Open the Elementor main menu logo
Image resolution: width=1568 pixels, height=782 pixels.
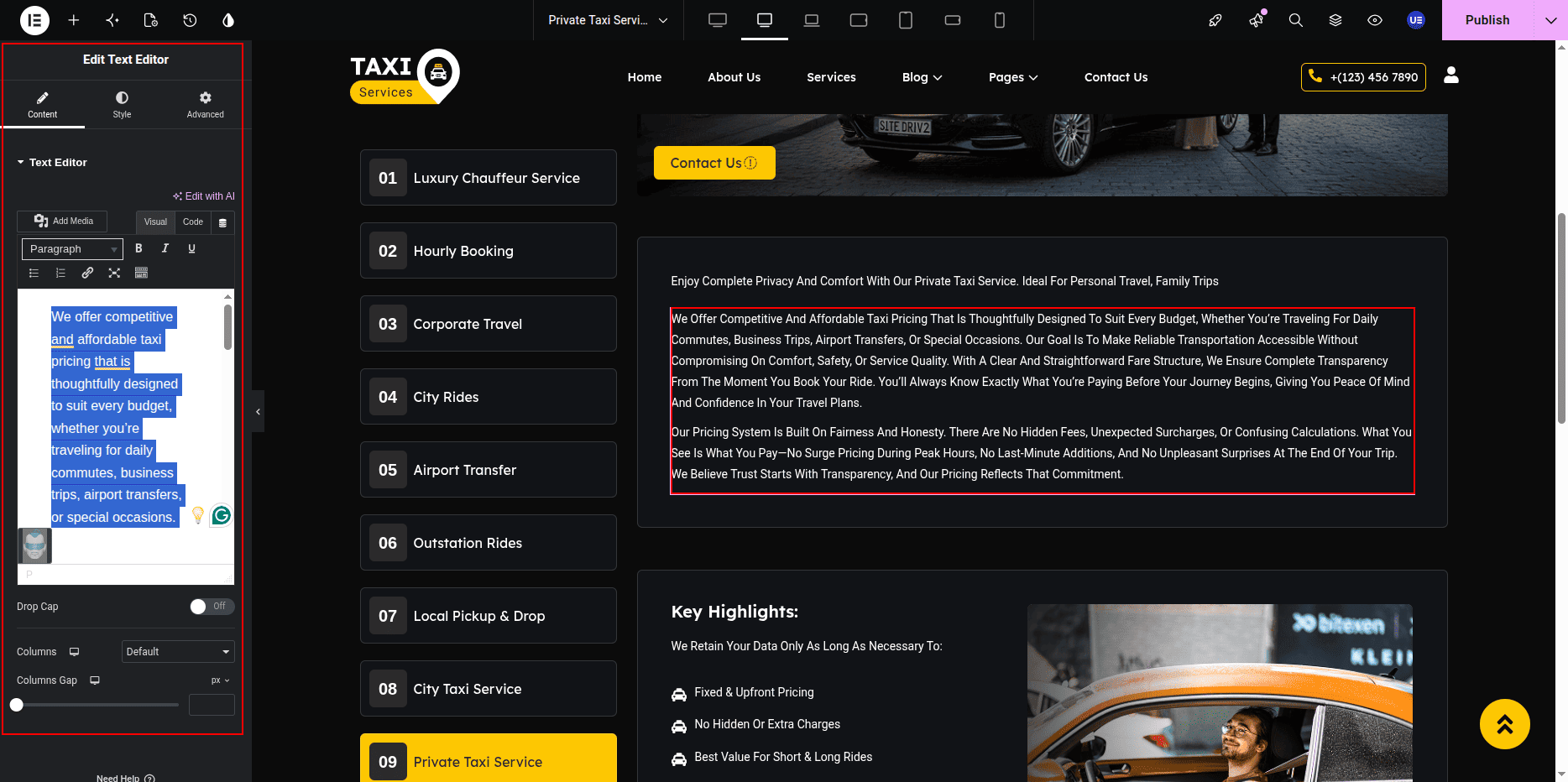pyautogui.click(x=34, y=20)
